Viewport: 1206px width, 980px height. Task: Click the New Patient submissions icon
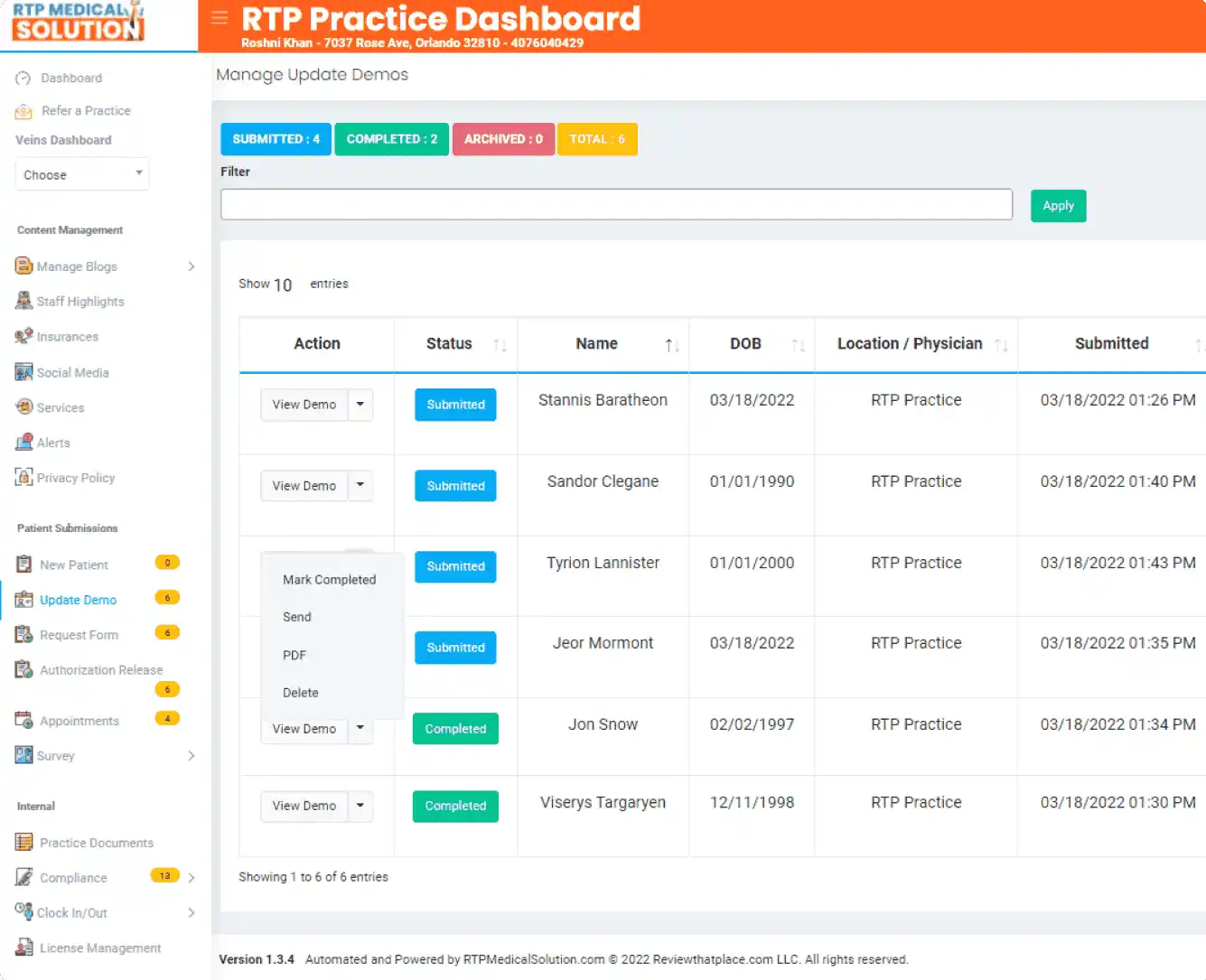[x=23, y=564]
